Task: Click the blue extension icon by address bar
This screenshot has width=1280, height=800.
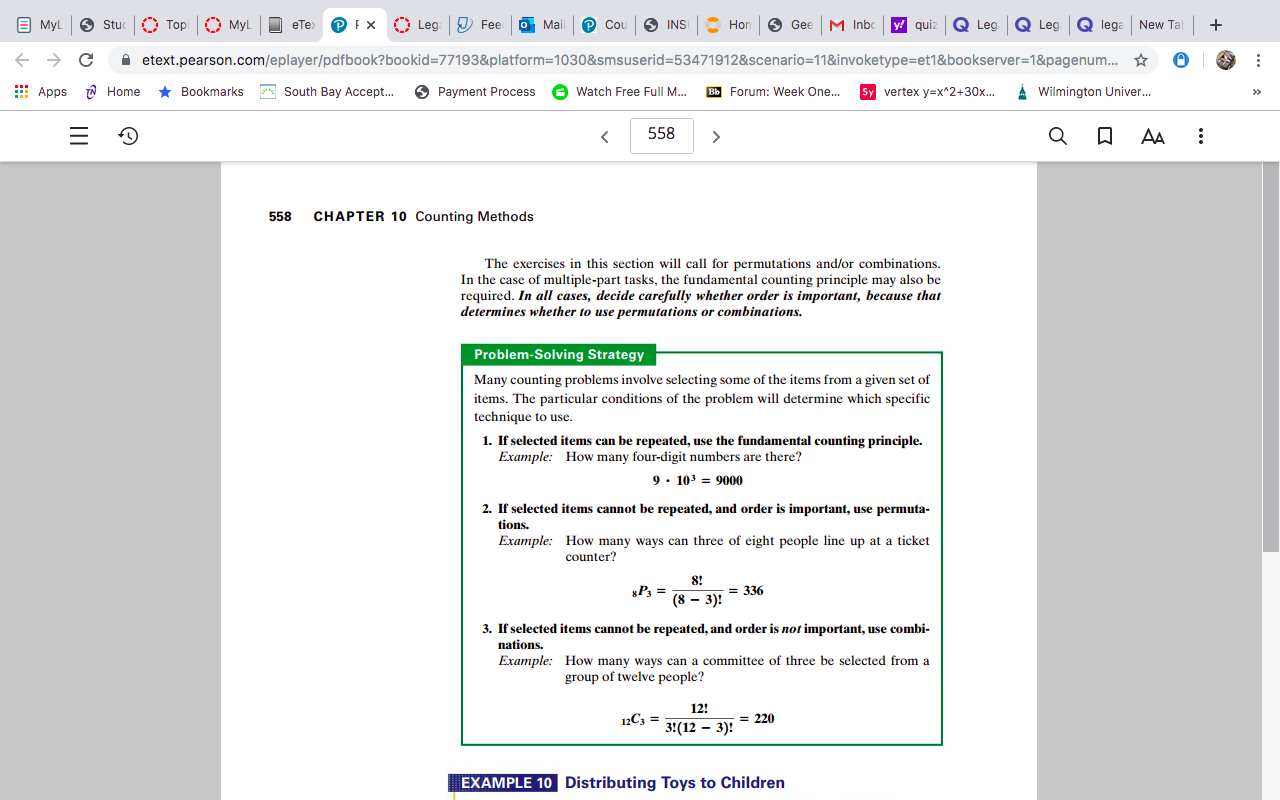Action: [1181, 60]
